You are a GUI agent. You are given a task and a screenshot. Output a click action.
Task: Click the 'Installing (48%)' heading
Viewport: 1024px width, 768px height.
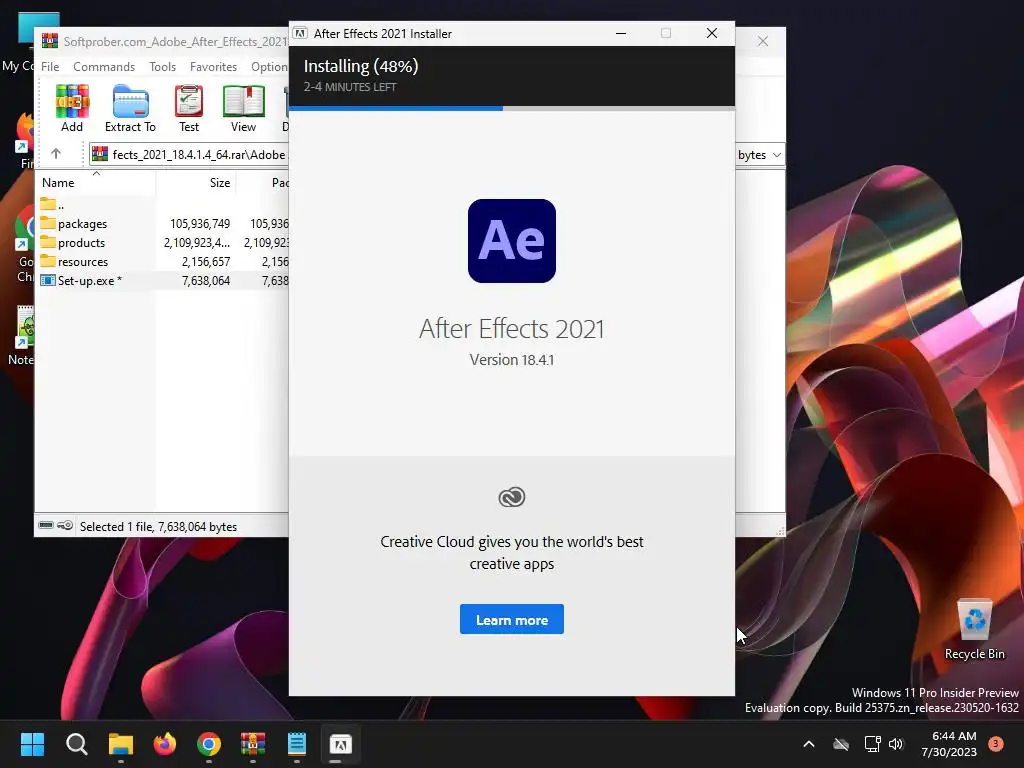click(360, 66)
